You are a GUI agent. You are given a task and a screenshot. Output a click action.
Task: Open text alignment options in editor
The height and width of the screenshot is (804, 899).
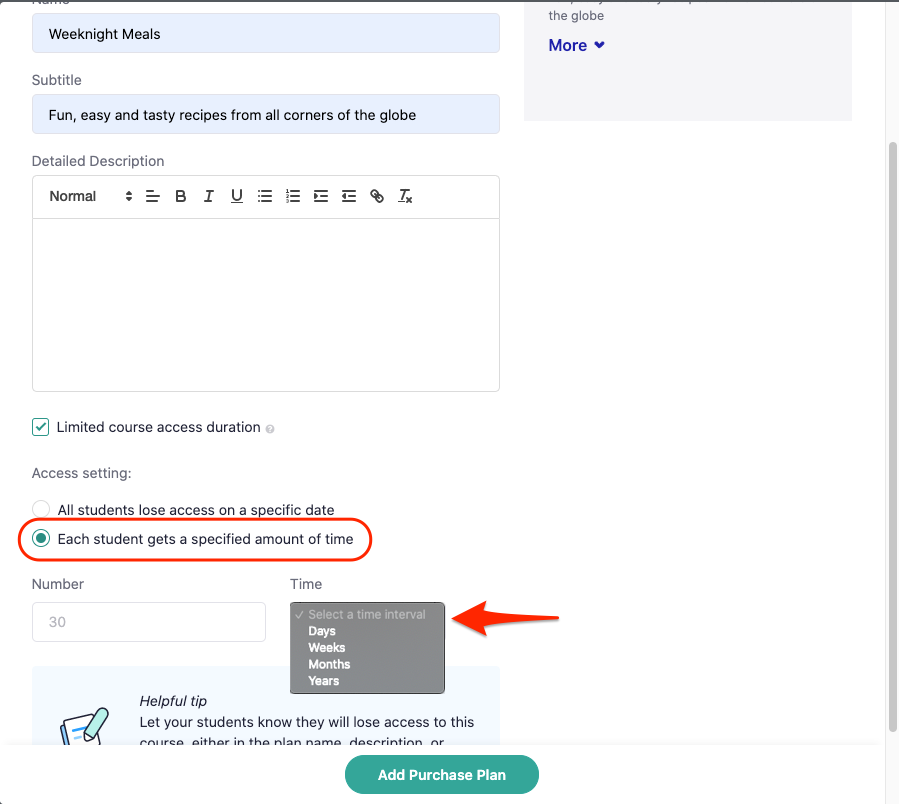(x=153, y=197)
